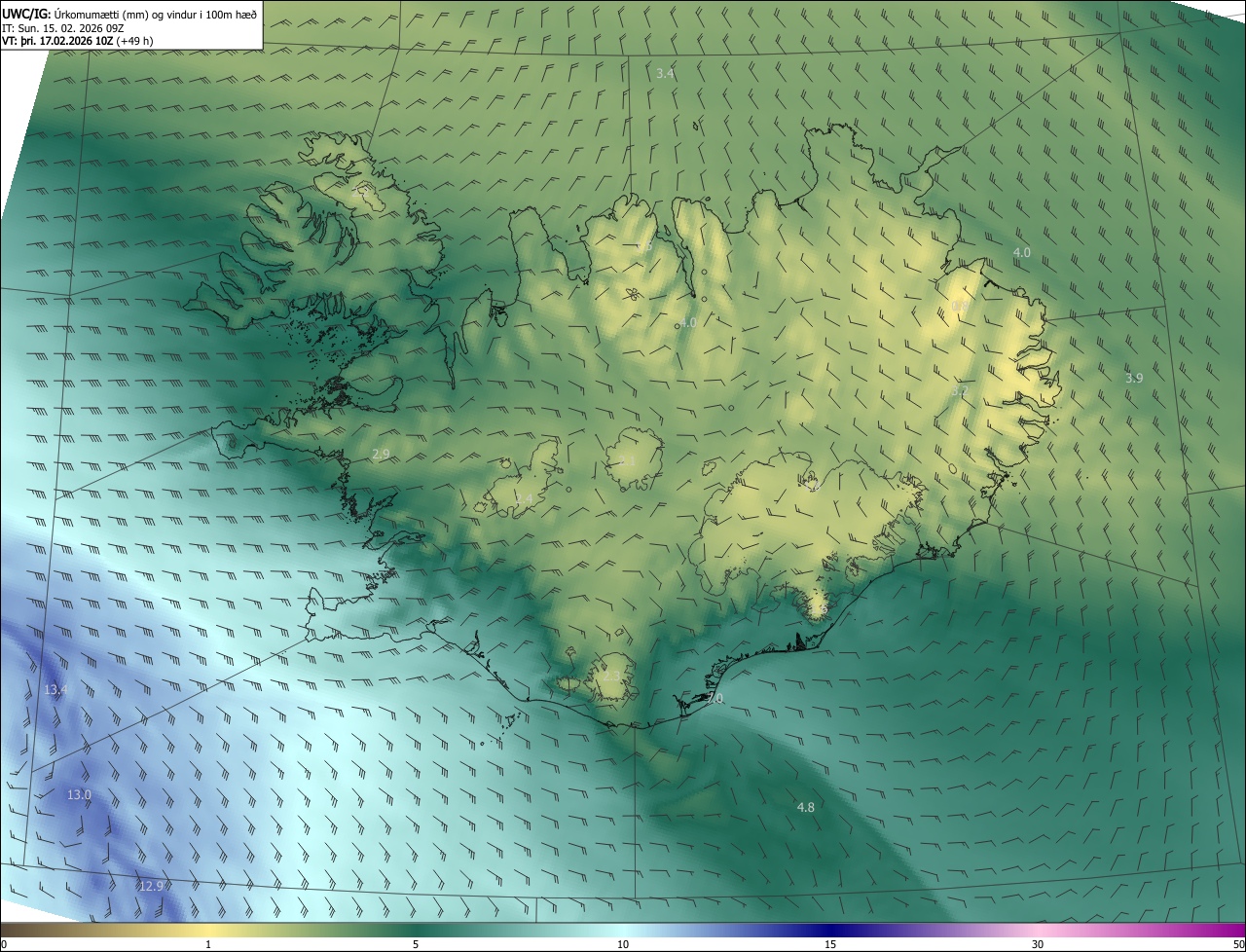Click the 7.0 value label on the south coast
The height and width of the screenshot is (952, 1246).
click(715, 700)
